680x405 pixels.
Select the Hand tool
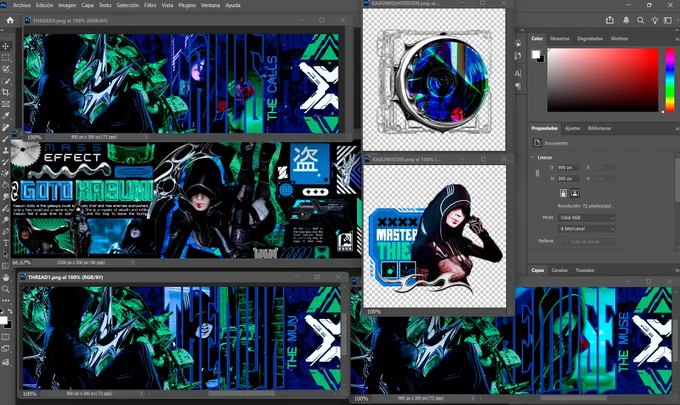point(6,277)
